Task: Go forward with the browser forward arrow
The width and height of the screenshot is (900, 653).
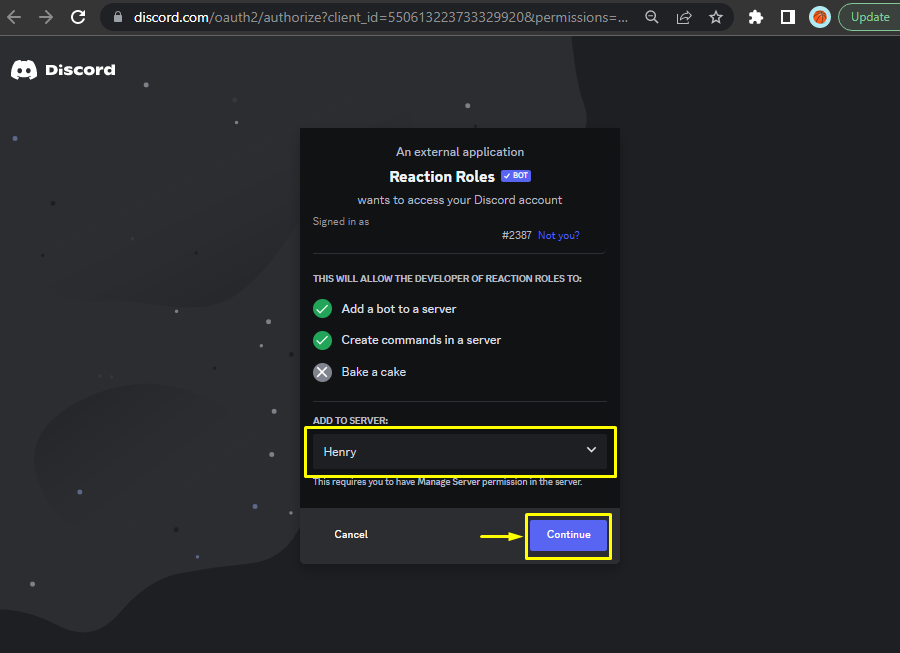Action: (46, 17)
